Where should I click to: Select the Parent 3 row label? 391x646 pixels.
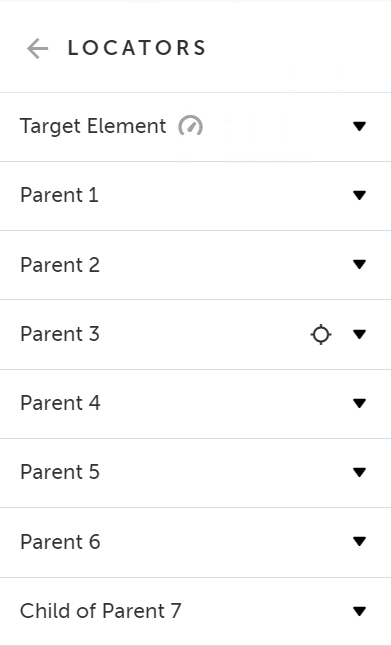click(x=60, y=334)
